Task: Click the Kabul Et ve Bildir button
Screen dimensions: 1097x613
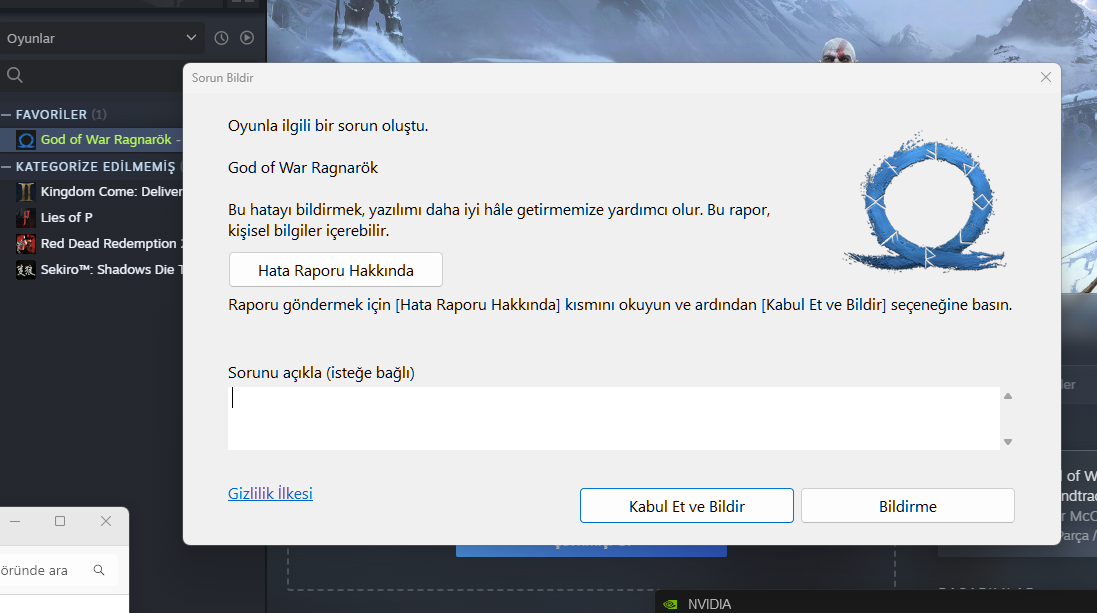Action: point(686,506)
